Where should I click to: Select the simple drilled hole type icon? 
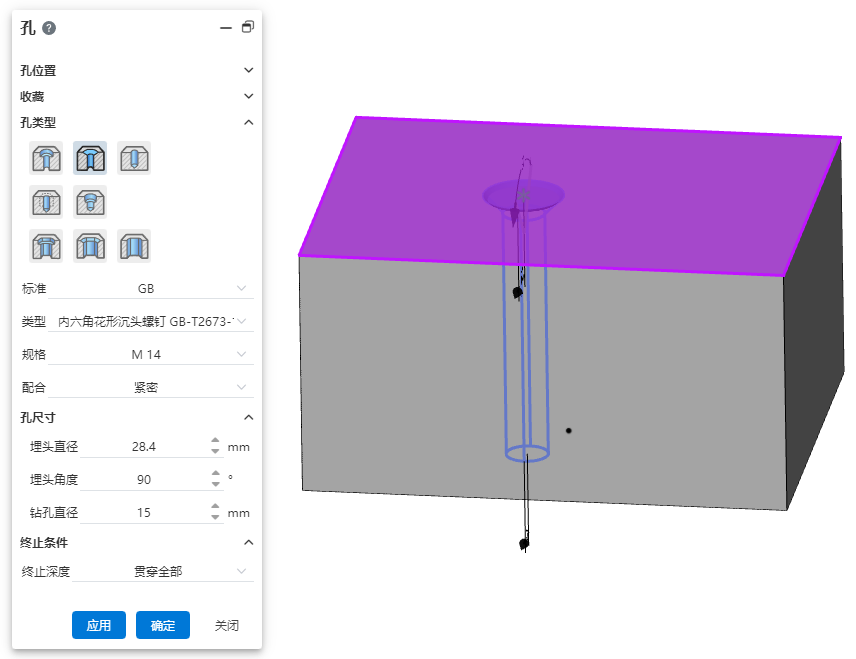(134, 158)
